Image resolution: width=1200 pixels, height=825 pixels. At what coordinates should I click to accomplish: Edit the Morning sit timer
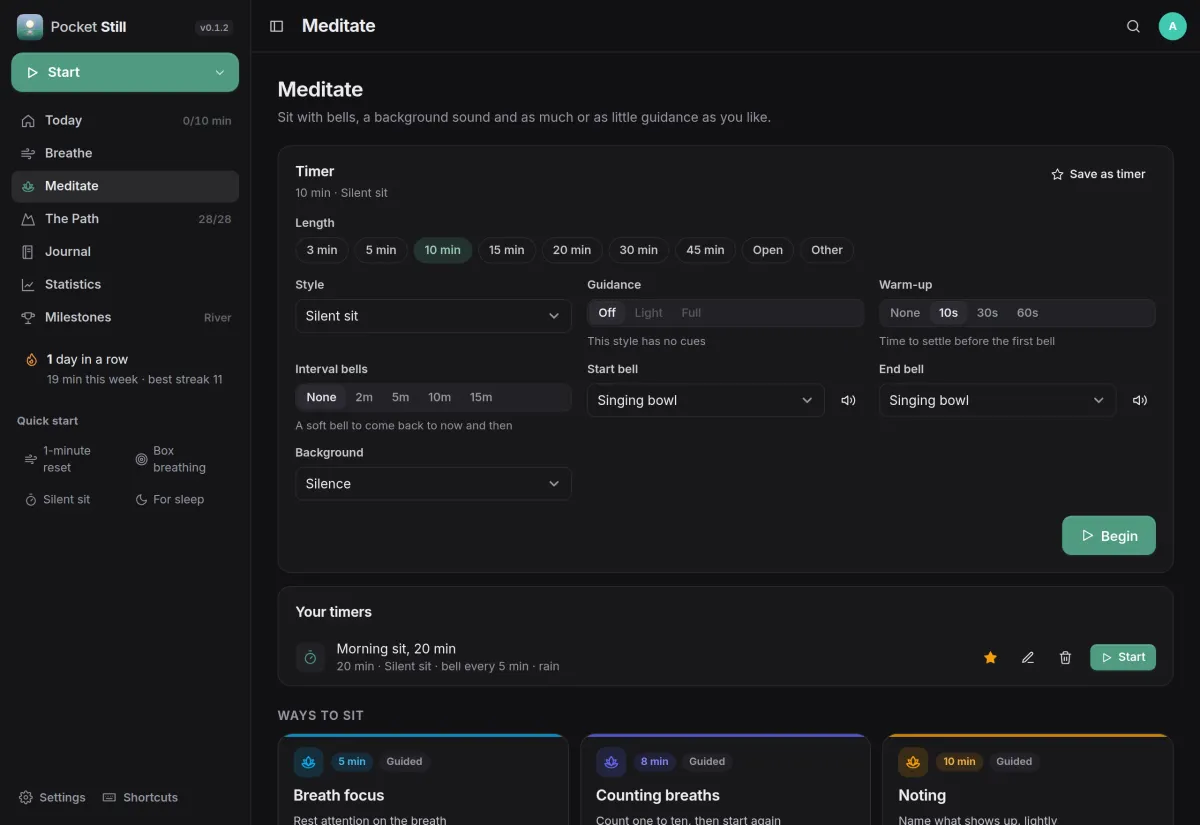coord(1027,657)
